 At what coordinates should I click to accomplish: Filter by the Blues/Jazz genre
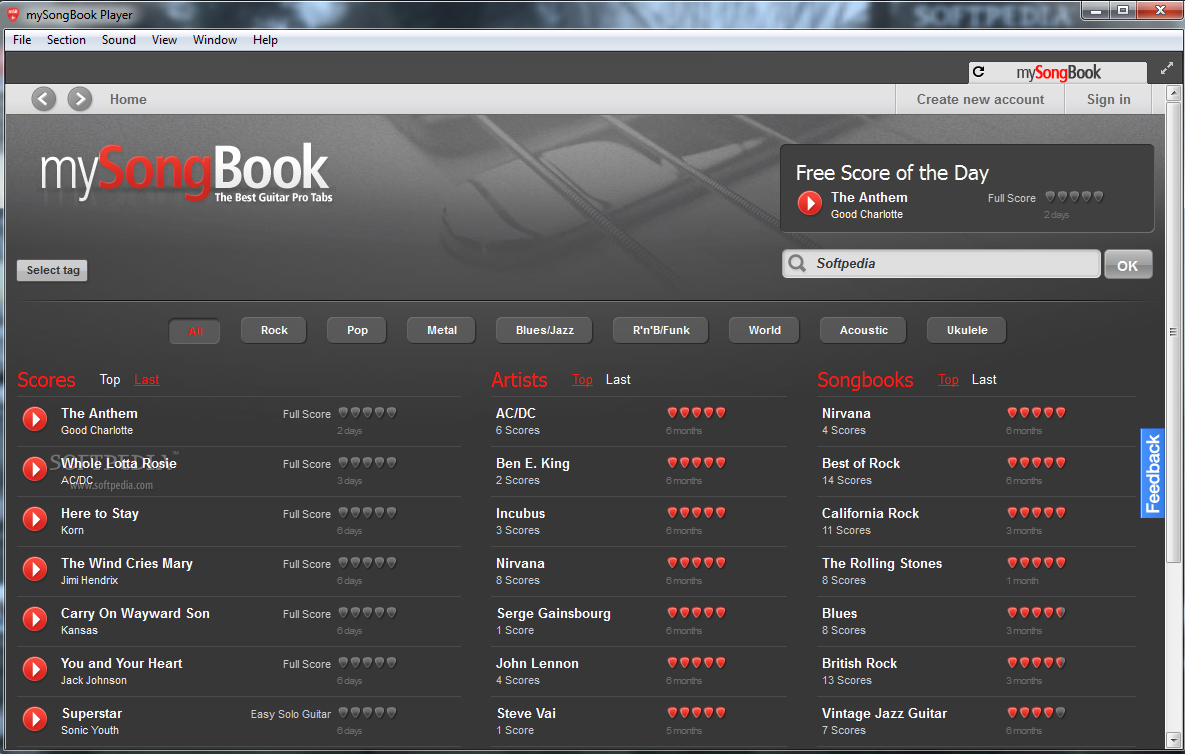544,330
